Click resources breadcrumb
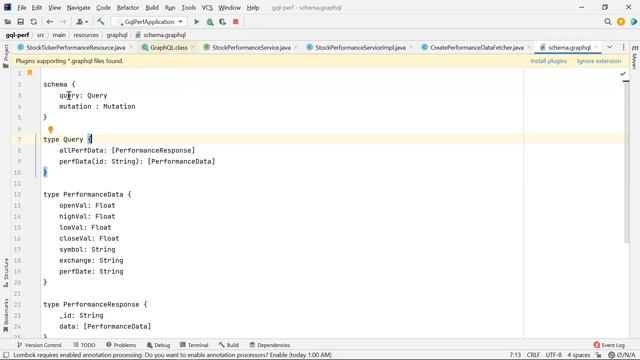Image resolution: width=640 pixels, height=360 pixels. pos(86,35)
